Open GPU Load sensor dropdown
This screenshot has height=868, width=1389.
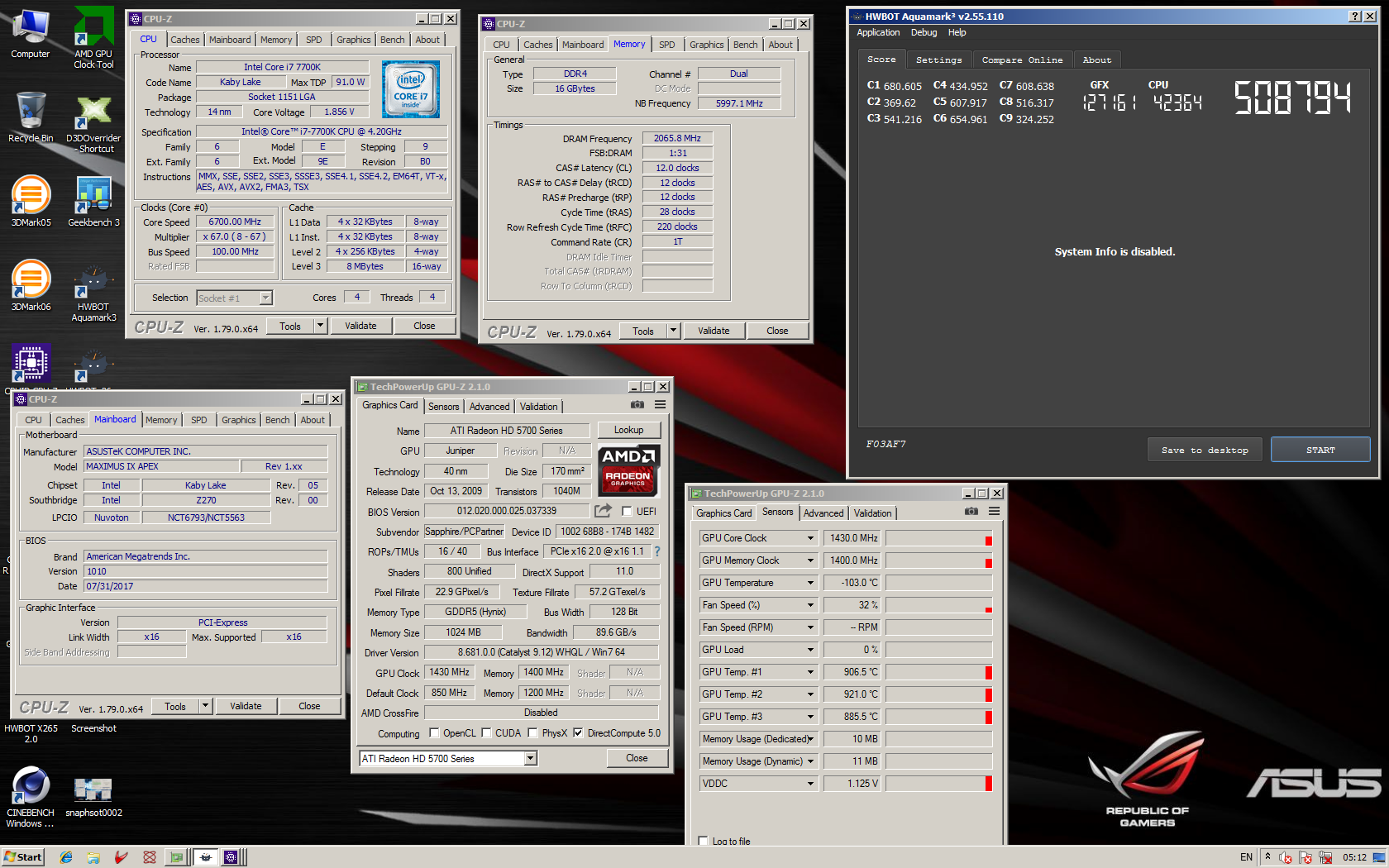pos(810,650)
